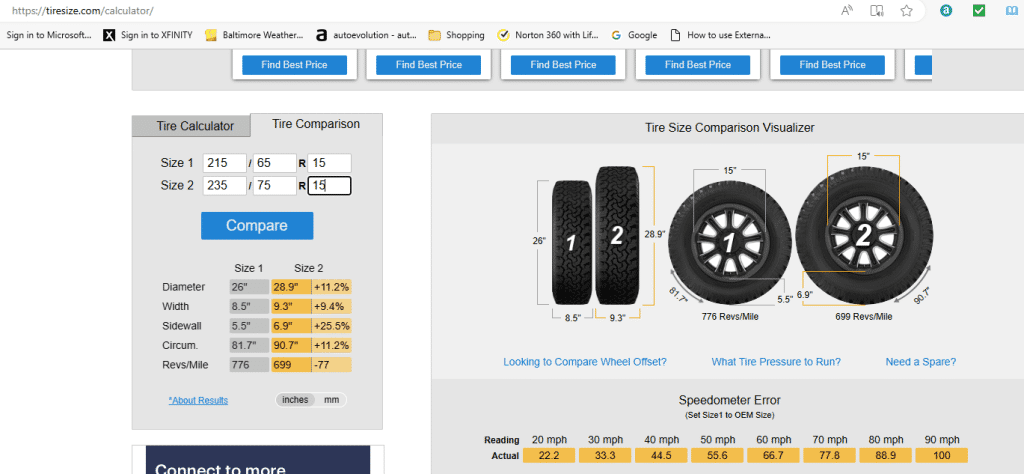
Task: Switch to the Tire Calculator tab
Action: click(x=194, y=126)
